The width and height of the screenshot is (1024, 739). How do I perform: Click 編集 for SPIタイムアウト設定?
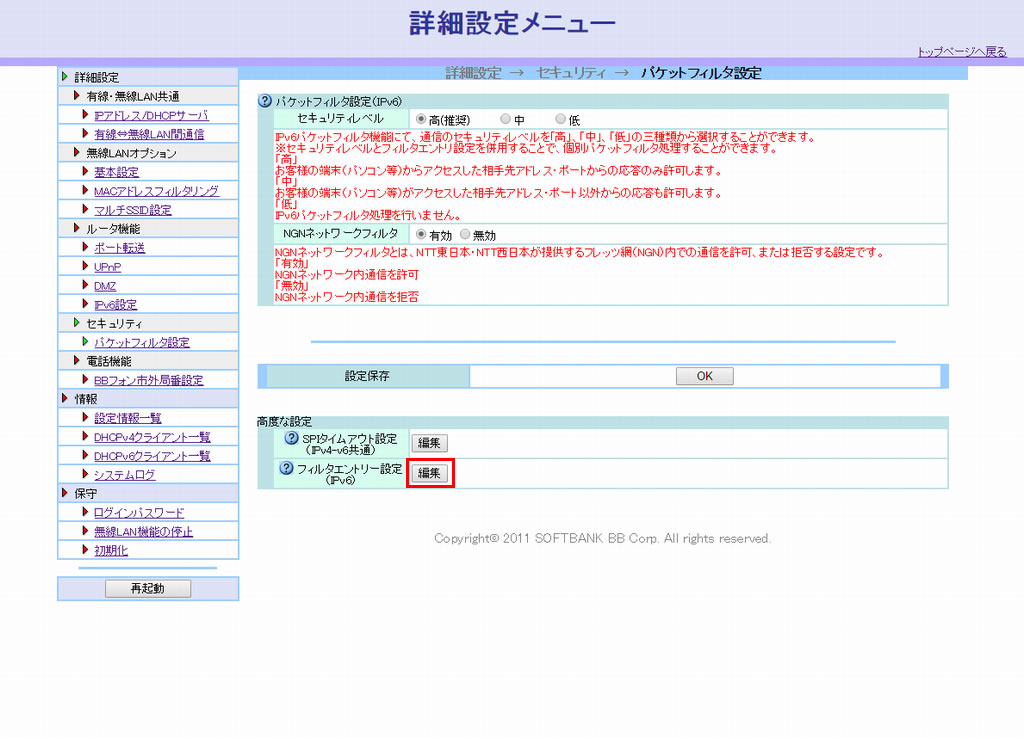(429, 443)
